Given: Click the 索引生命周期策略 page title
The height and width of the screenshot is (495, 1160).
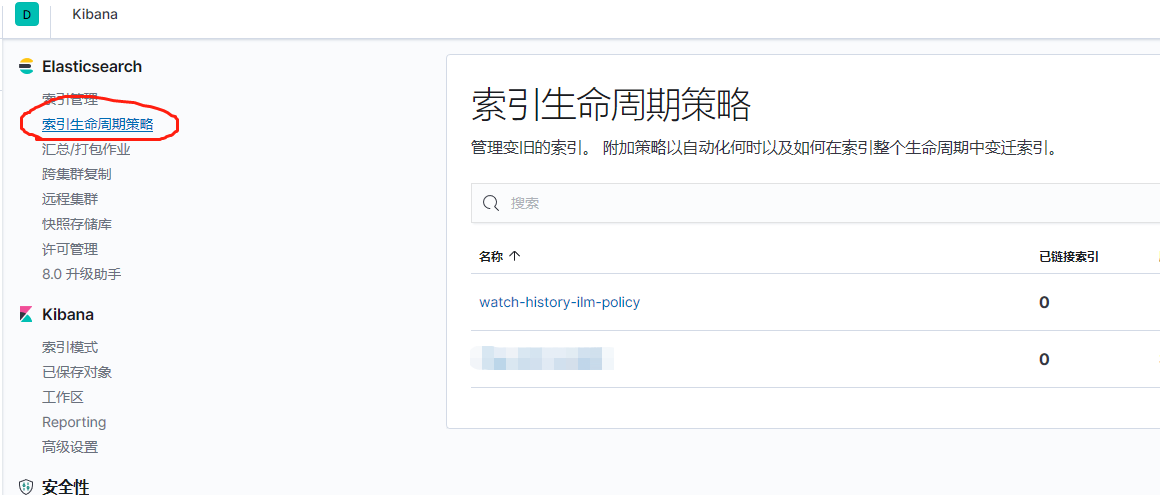Looking at the screenshot, I should [x=610, y=105].
